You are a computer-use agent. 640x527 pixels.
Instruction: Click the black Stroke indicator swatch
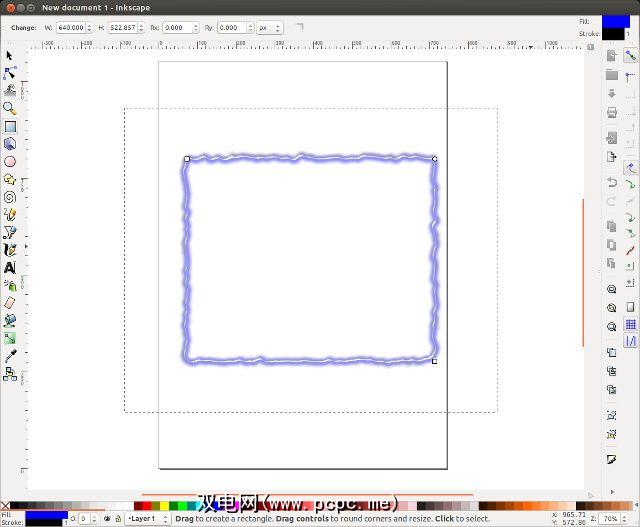[x=45, y=522]
